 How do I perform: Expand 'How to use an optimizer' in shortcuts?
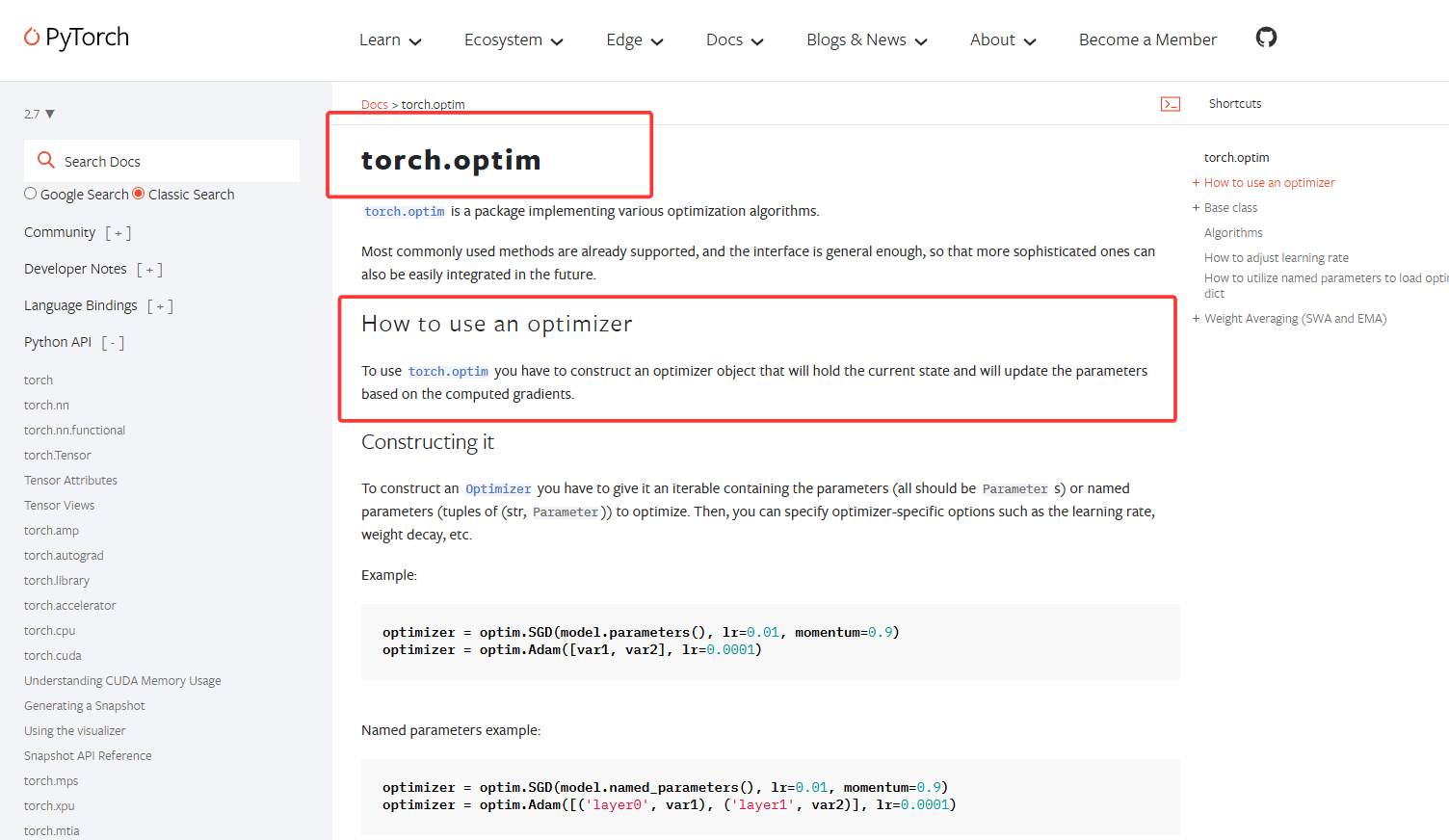point(1196,183)
